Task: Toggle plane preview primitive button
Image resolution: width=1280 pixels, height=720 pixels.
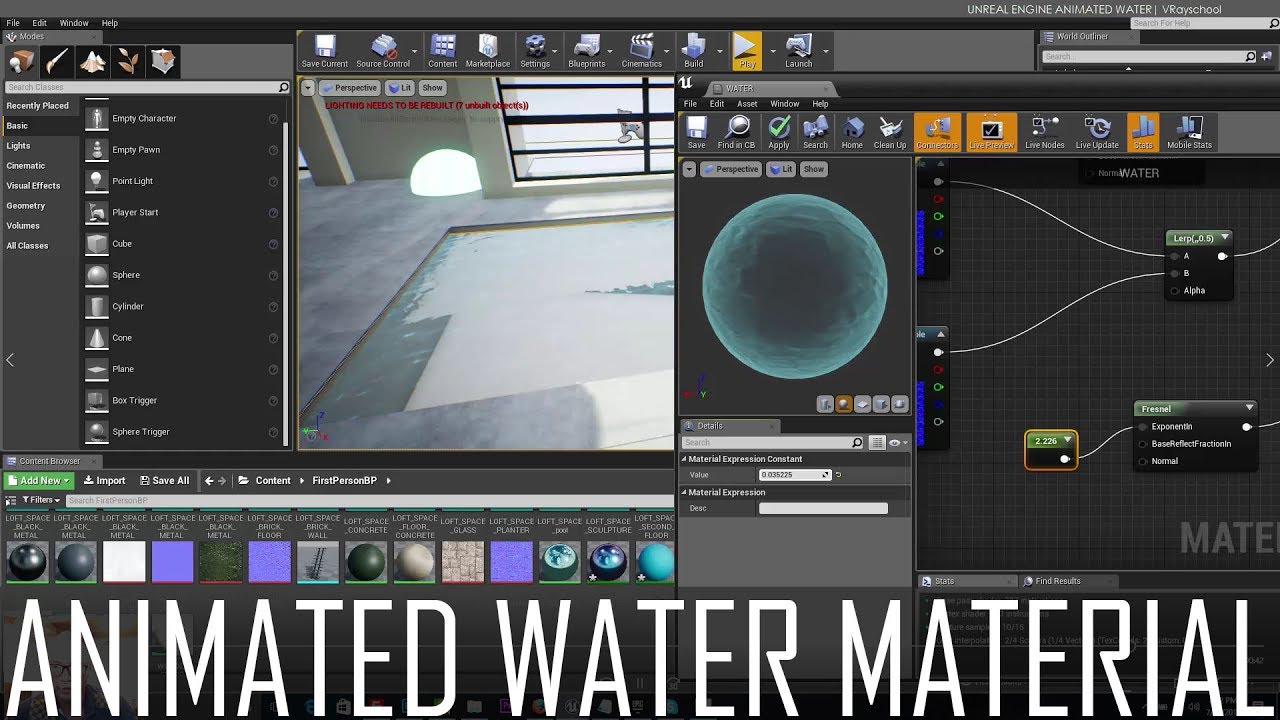Action: pos(862,404)
